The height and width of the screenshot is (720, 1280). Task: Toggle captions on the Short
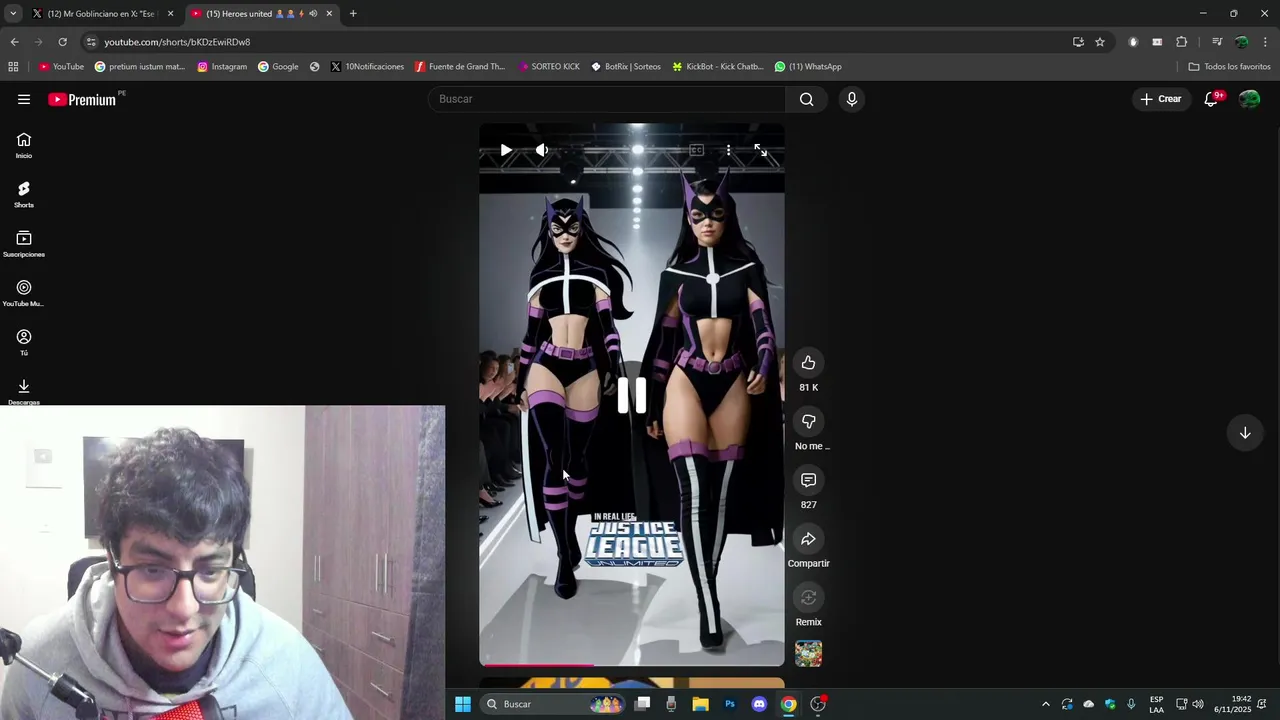pos(697,150)
